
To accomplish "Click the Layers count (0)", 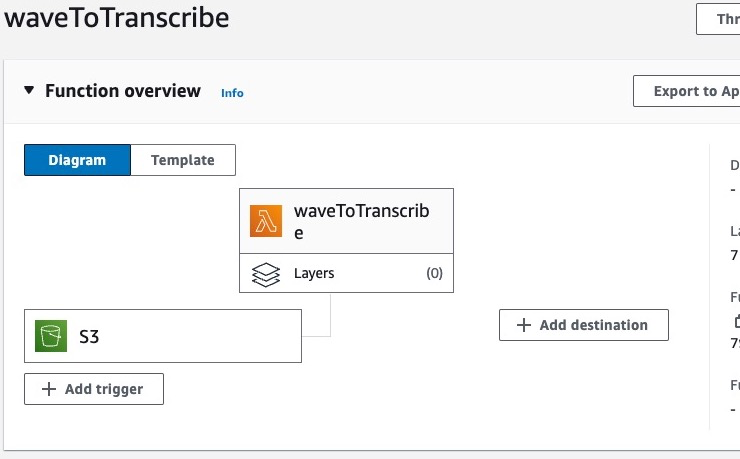I will (x=434, y=273).
